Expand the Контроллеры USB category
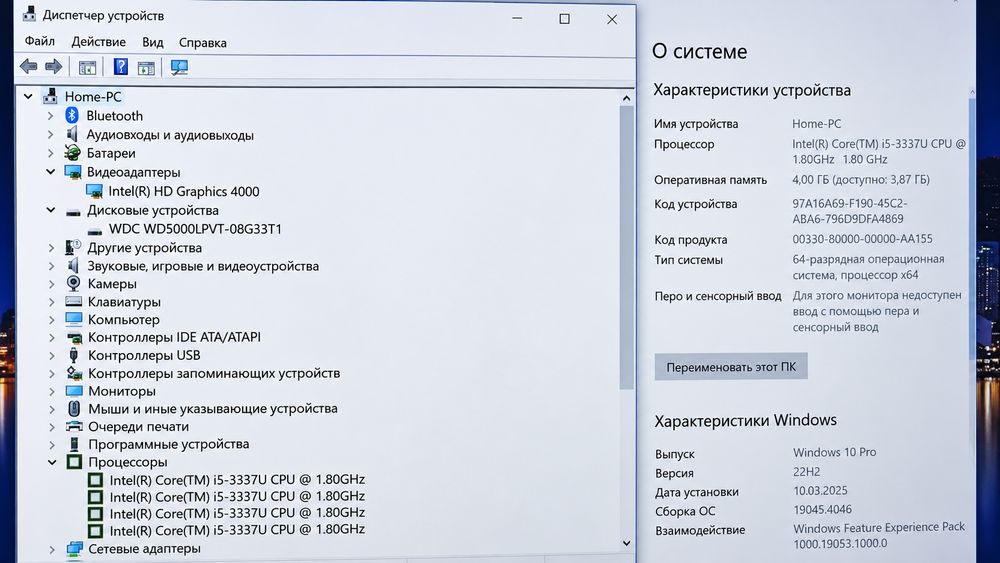Viewport: 1000px width, 563px height. 52,355
